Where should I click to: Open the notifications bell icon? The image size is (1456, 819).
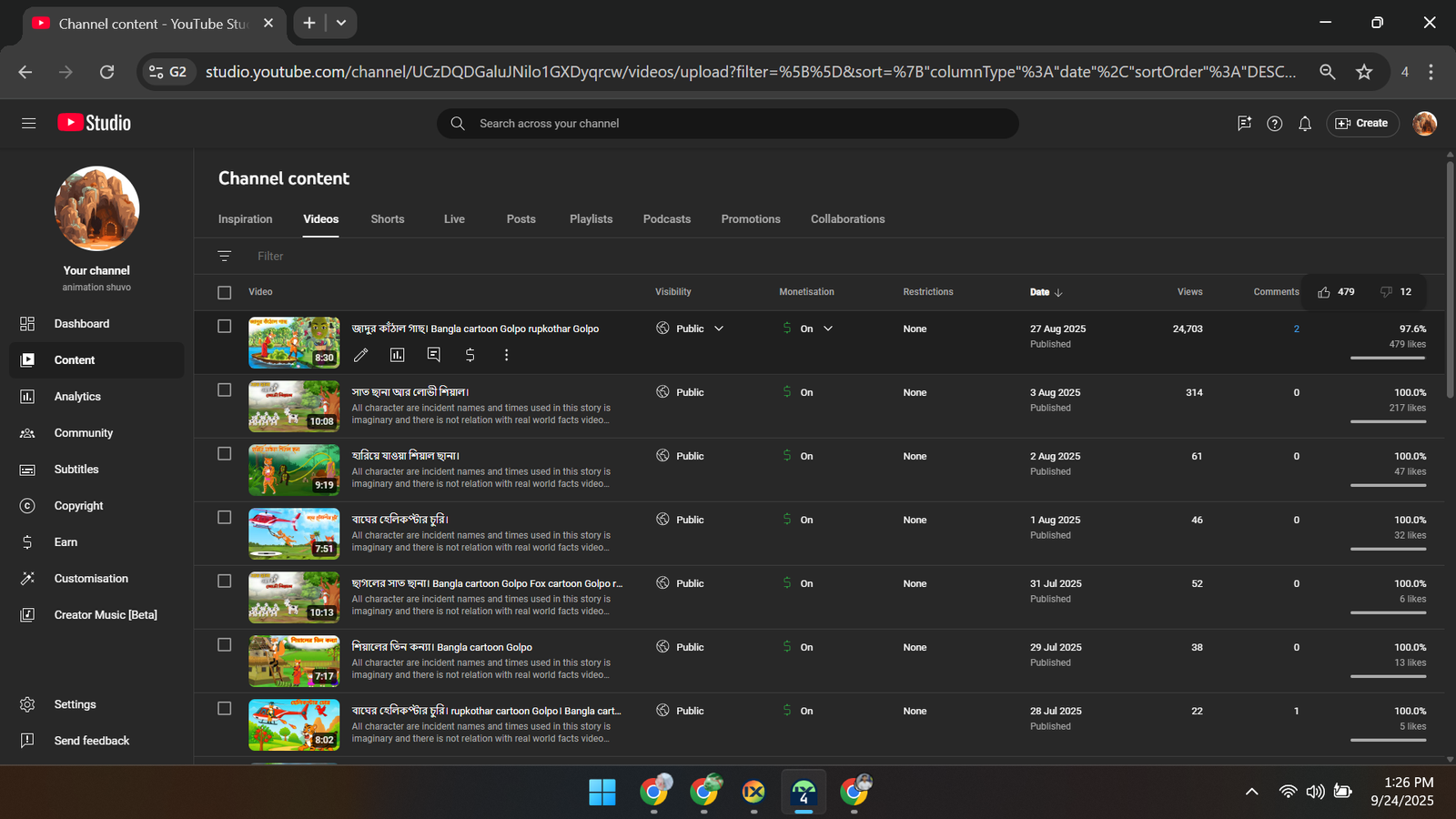click(x=1305, y=124)
